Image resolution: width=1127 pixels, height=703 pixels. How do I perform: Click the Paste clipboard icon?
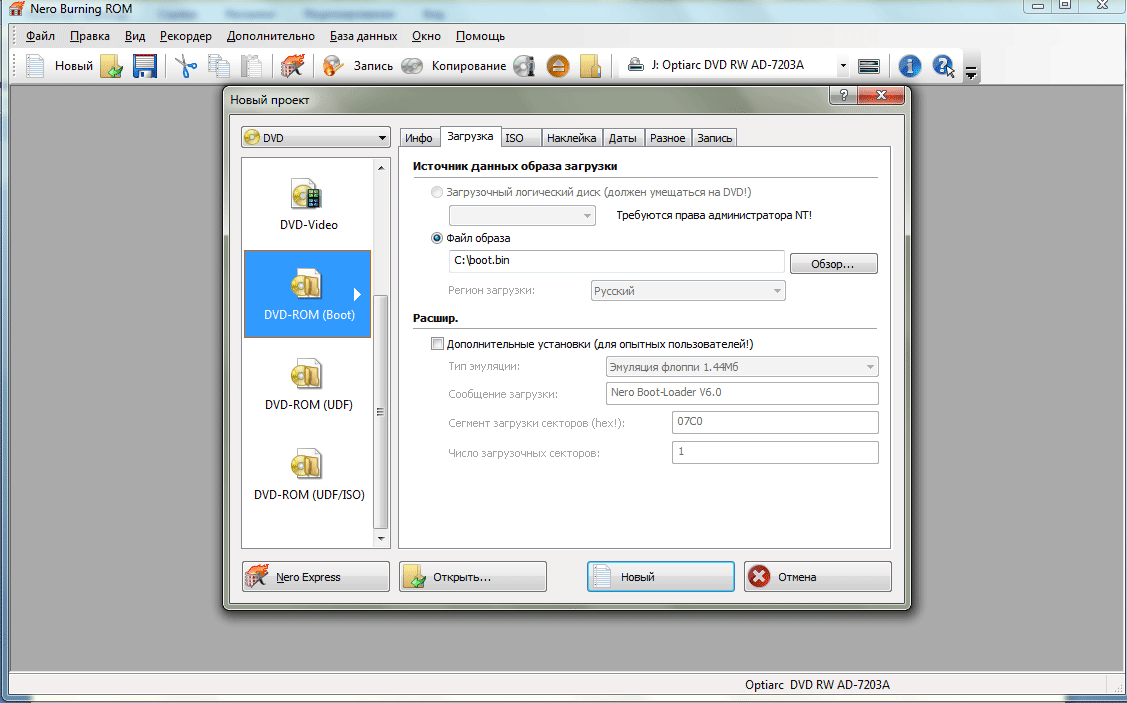coord(251,66)
